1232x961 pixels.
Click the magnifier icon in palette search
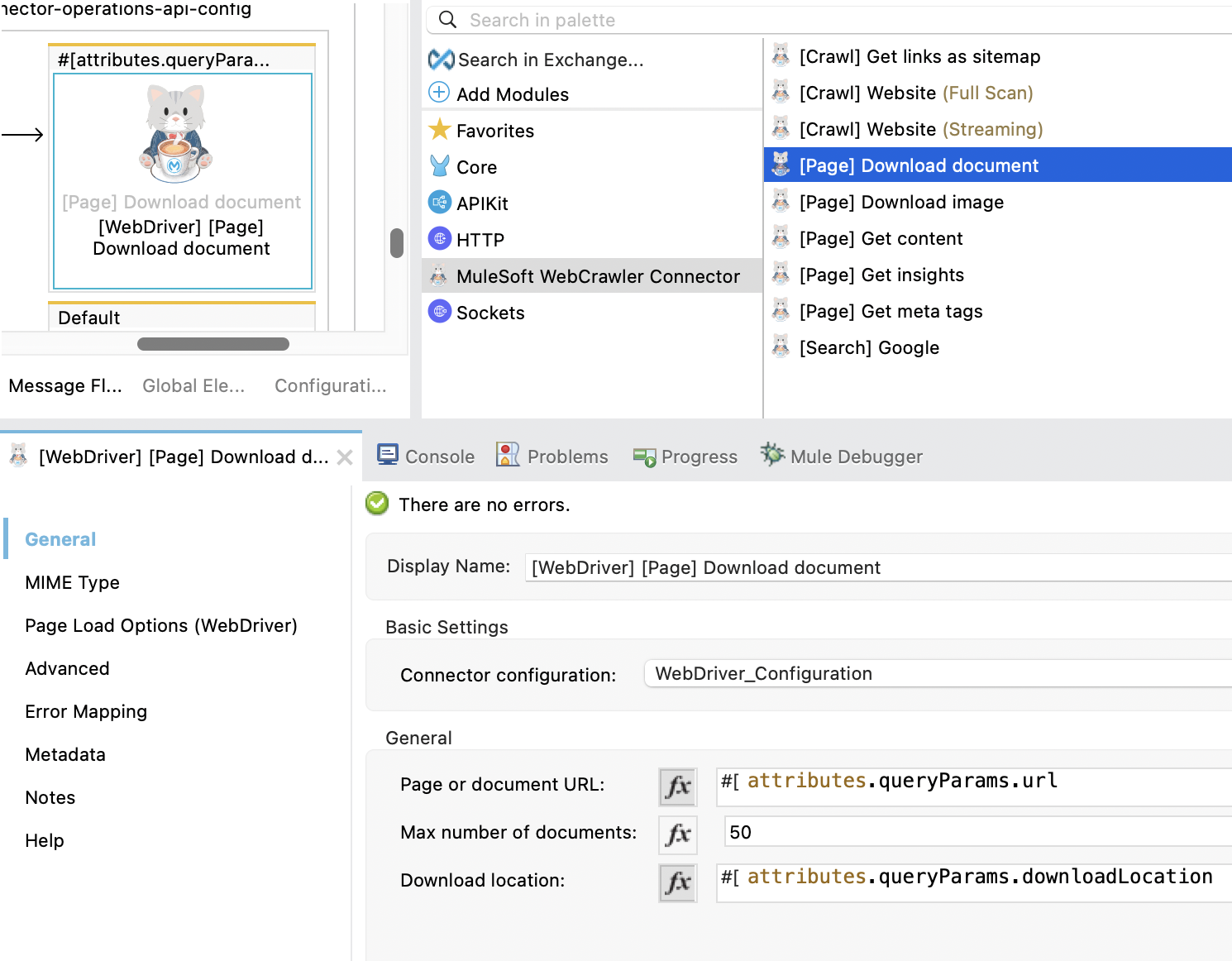(447, 19)
